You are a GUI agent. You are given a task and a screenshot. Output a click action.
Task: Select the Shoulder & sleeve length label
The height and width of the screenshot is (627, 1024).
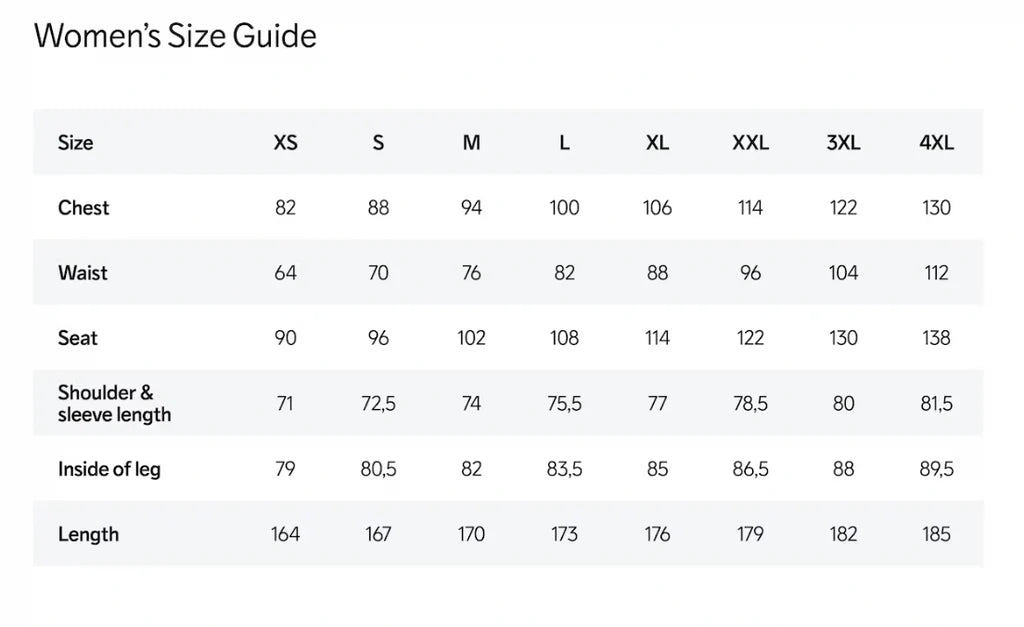pyautogui.click(x=114, y=403)
